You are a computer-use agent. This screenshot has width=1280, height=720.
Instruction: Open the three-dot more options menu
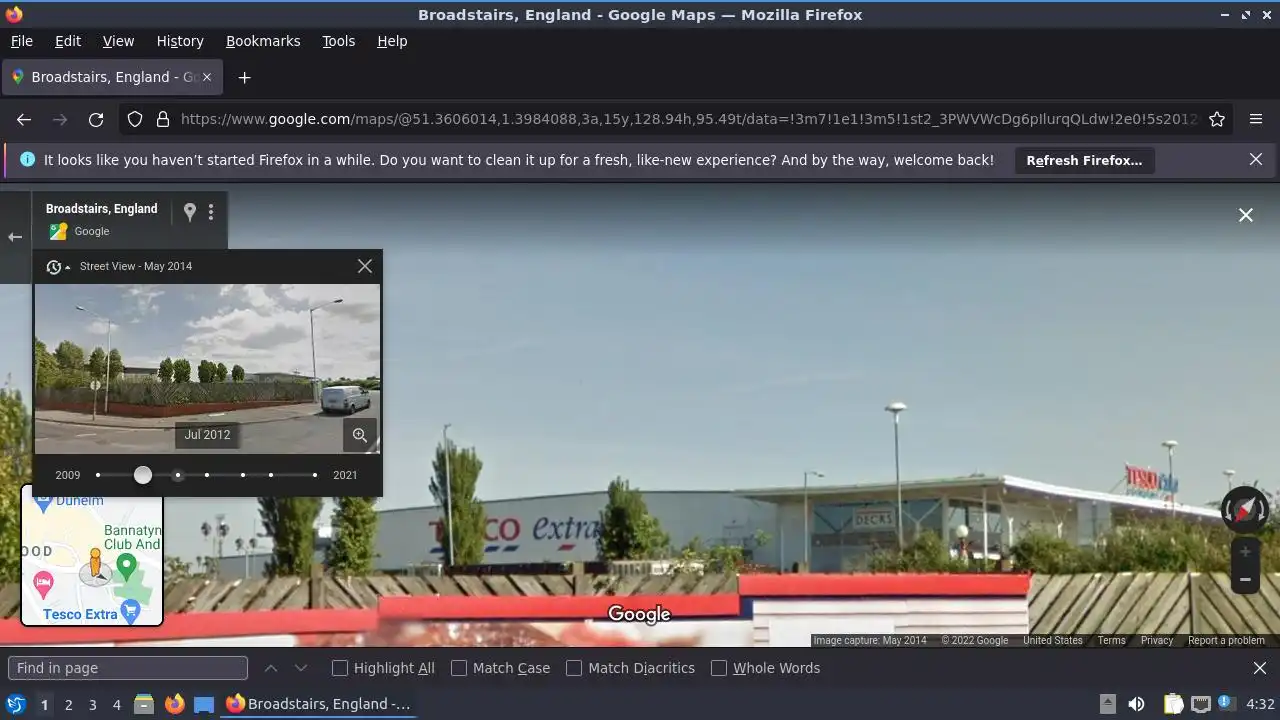pyautogui.click(x=211, y=212)
